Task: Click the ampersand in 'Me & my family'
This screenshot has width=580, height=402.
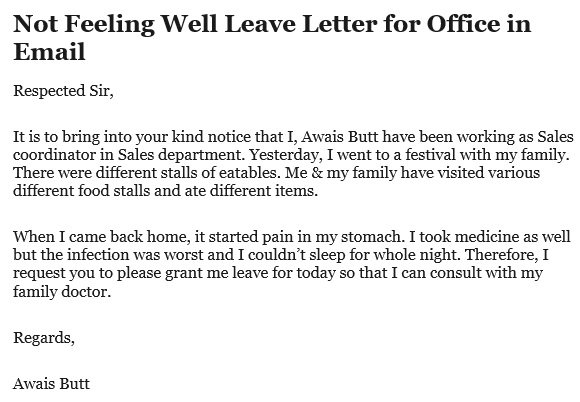Action: (317, 173)
